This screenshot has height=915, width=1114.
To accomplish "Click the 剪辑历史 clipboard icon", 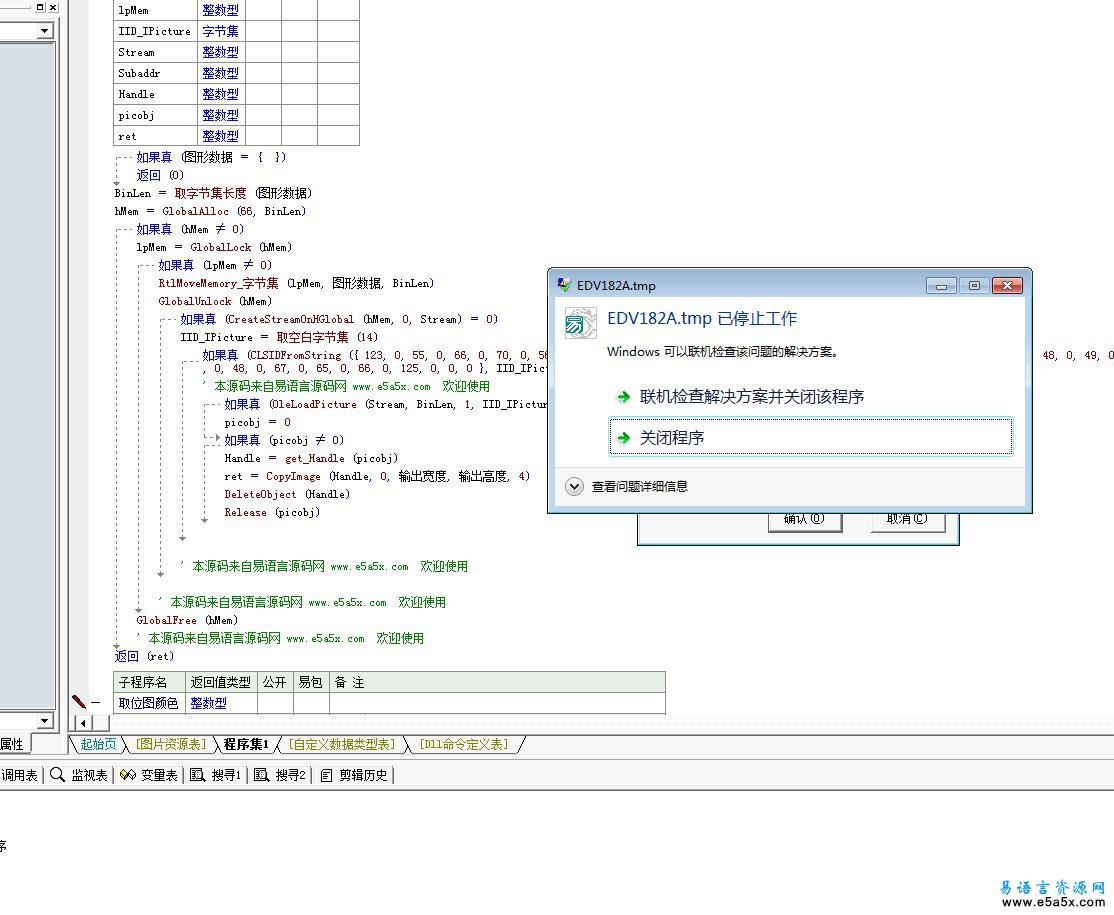I will click(326, 775).
